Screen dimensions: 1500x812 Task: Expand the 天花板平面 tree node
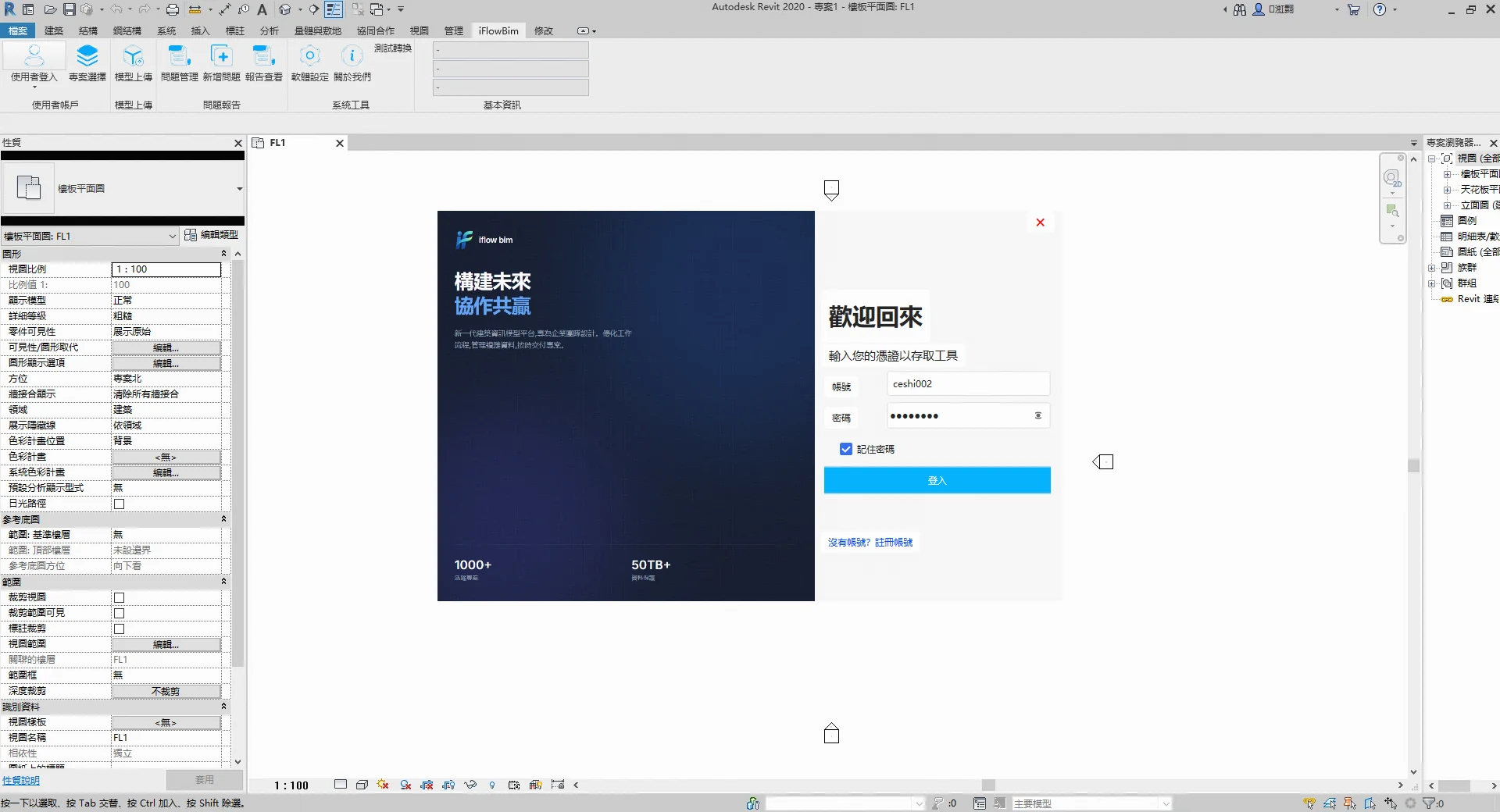coord(1447,190)
